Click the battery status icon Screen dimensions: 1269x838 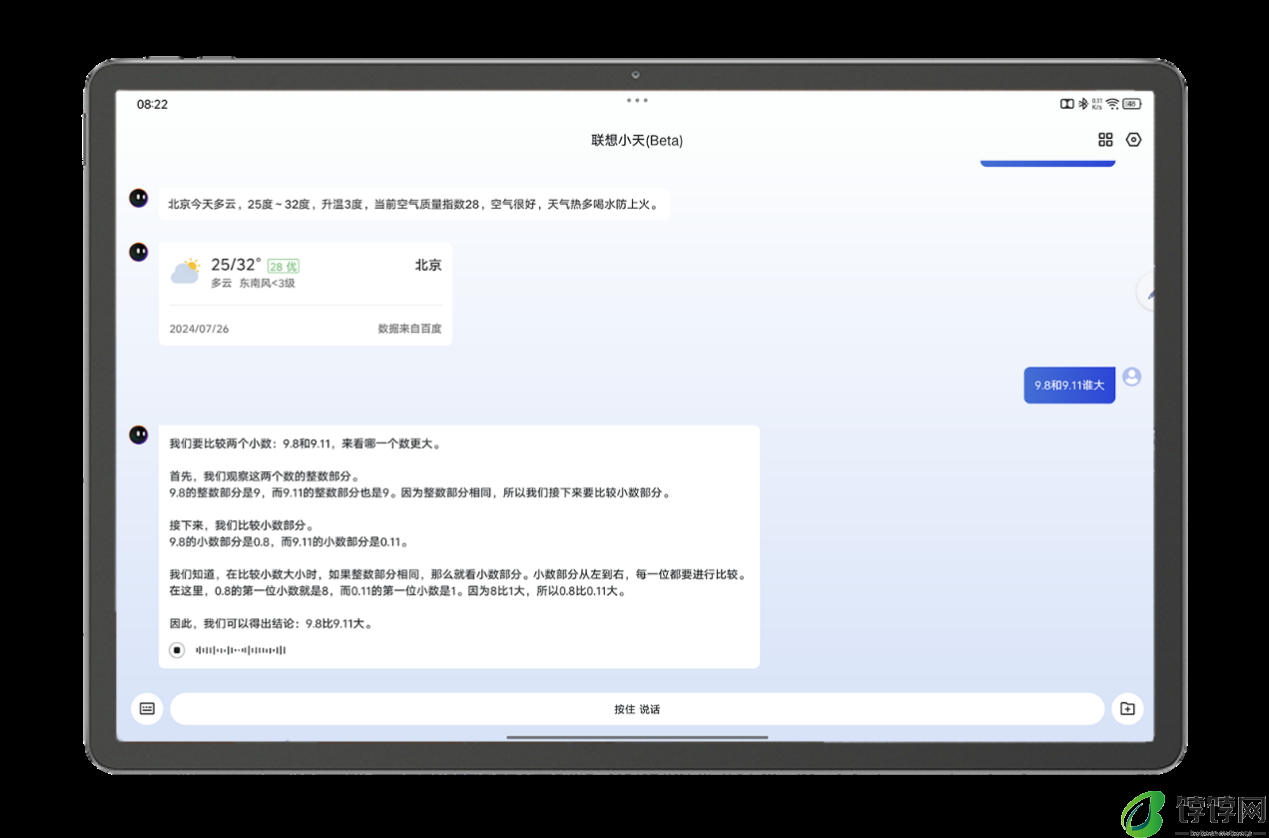pos(1131,104)
